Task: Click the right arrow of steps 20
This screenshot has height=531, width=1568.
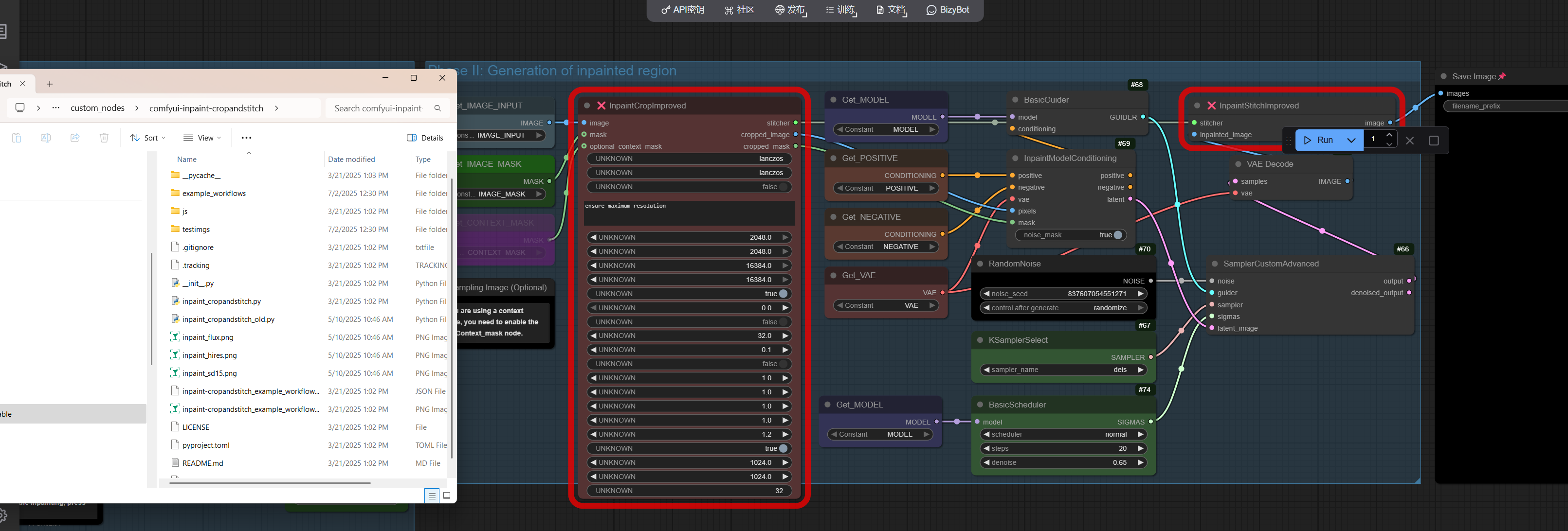Action: click(1140, 448)
